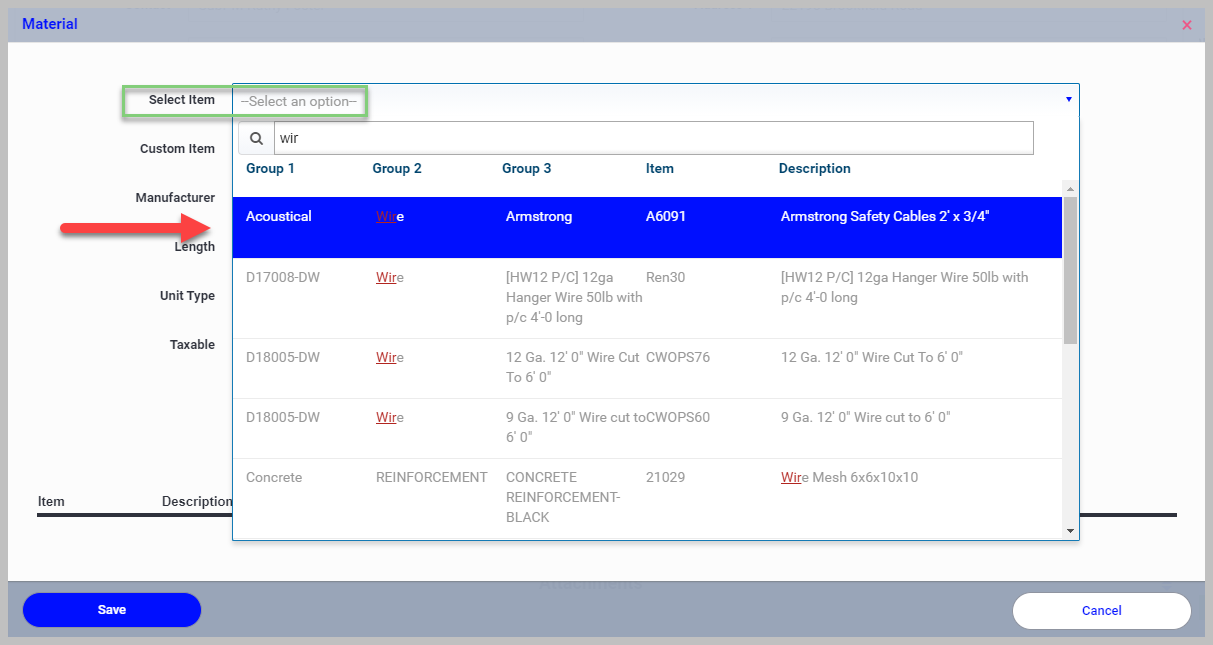Image resolution: width=1213 pixels, height=645 pixels.
Task: Click the REINFORCEMENT group 2 cell
Action: point(432,477)
